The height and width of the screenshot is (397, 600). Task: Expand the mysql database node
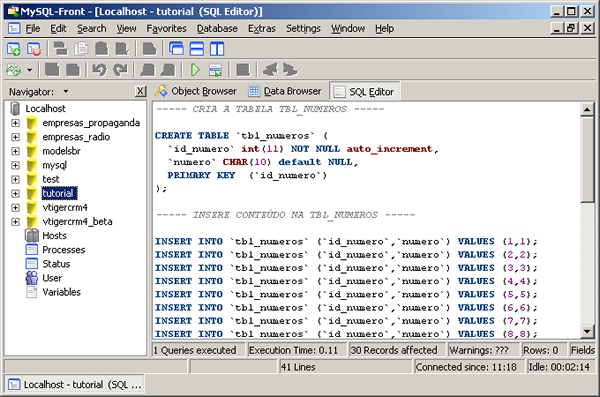(15, 165)
